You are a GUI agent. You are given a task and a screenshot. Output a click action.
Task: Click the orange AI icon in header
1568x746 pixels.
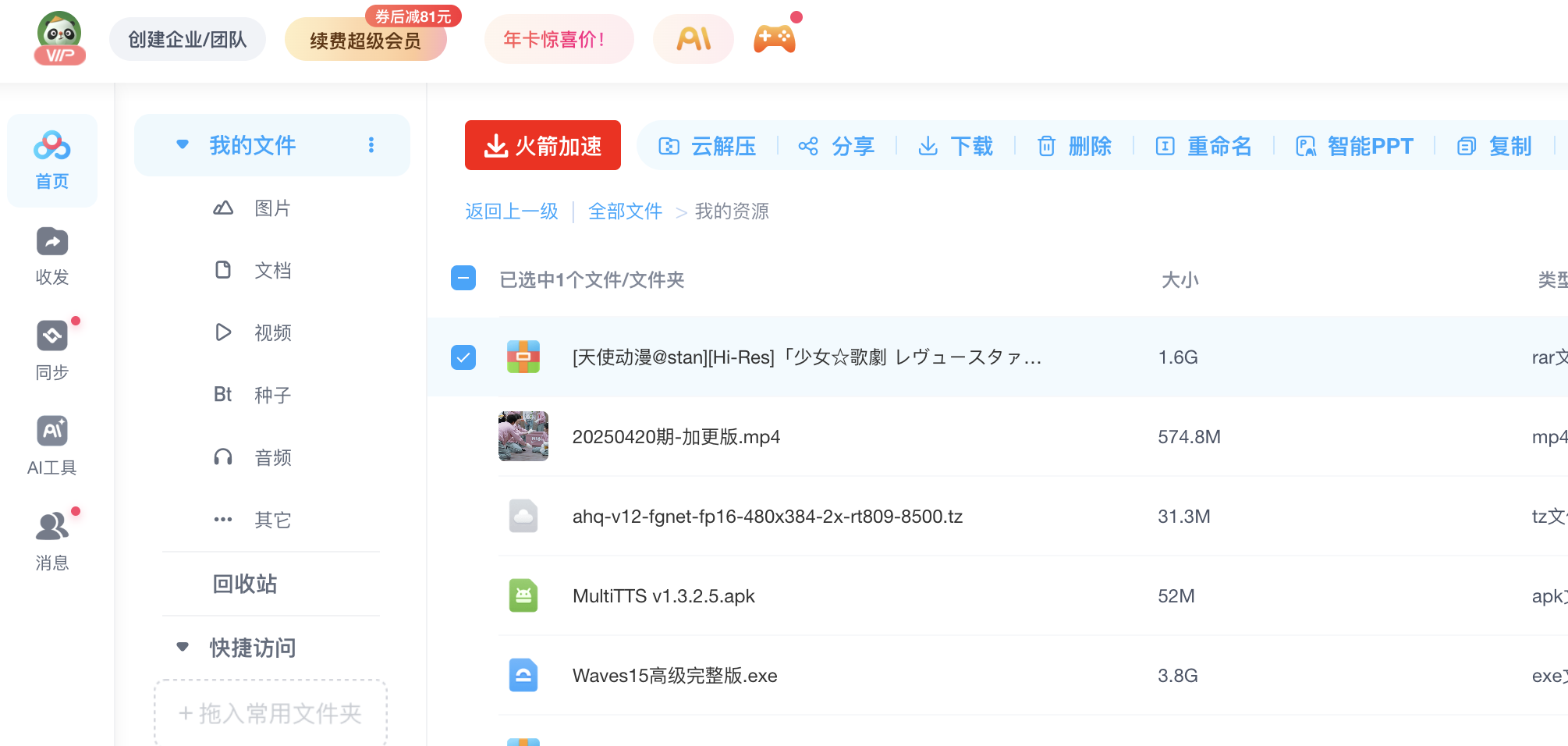point(694,39)
